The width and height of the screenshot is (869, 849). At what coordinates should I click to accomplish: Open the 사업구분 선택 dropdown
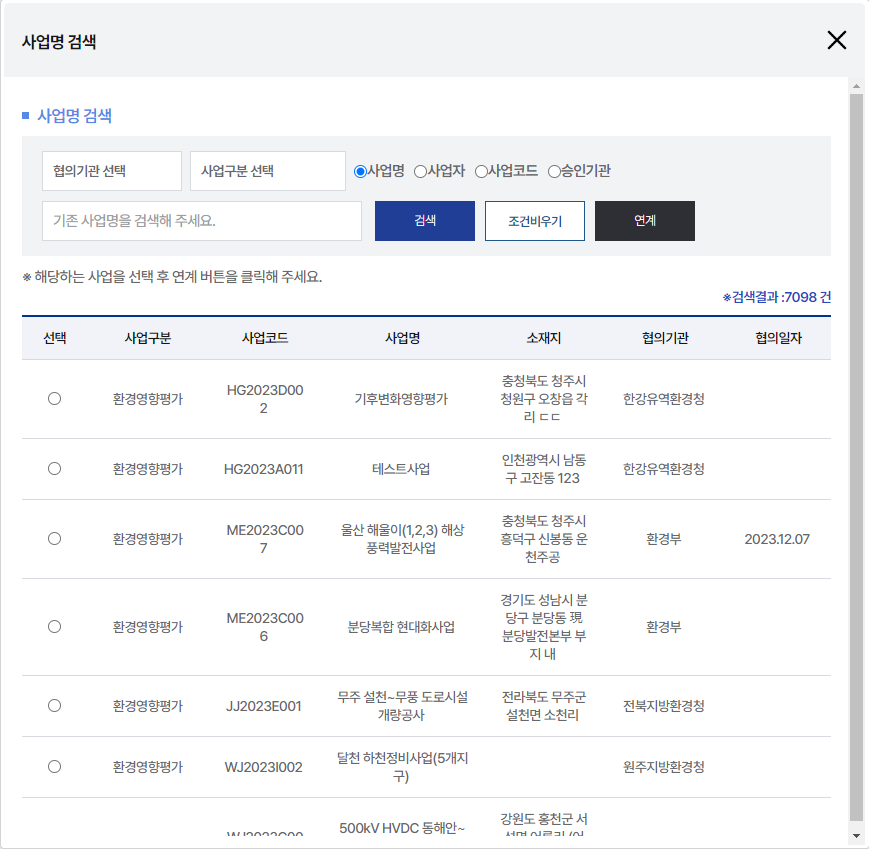267,171
